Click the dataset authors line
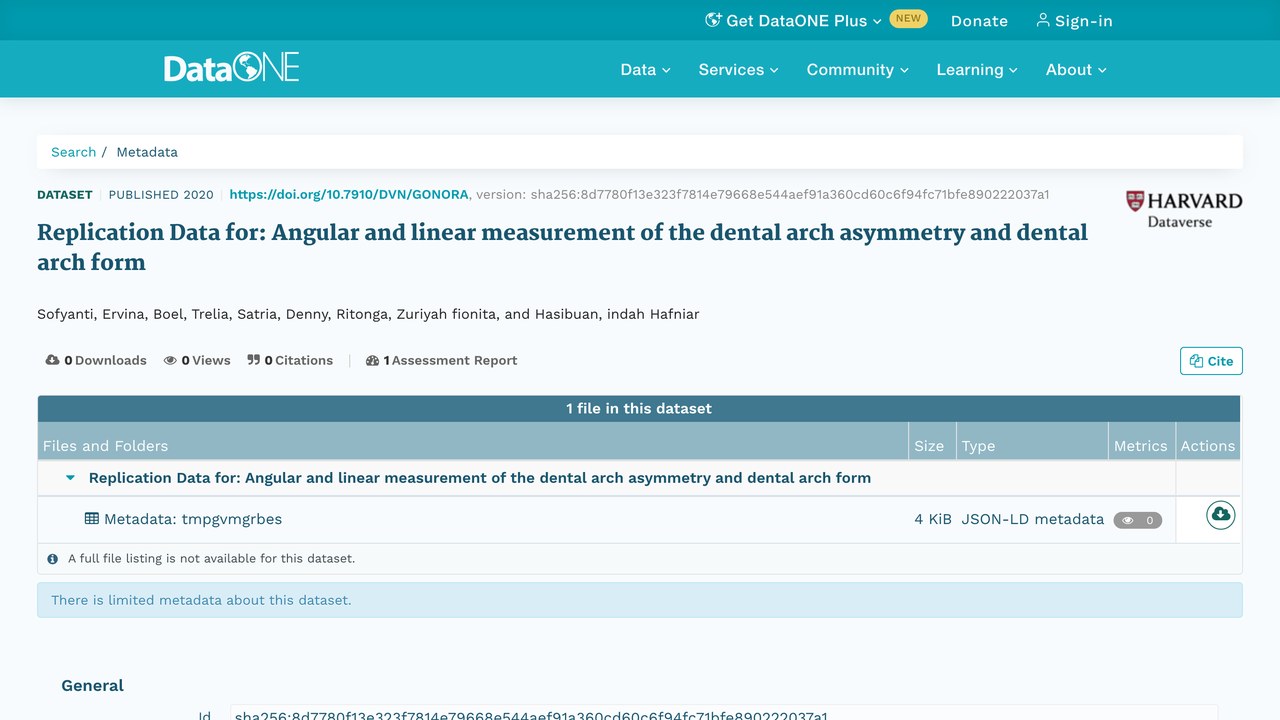Viewport: 1280px width, 720px height. (368, 314)
